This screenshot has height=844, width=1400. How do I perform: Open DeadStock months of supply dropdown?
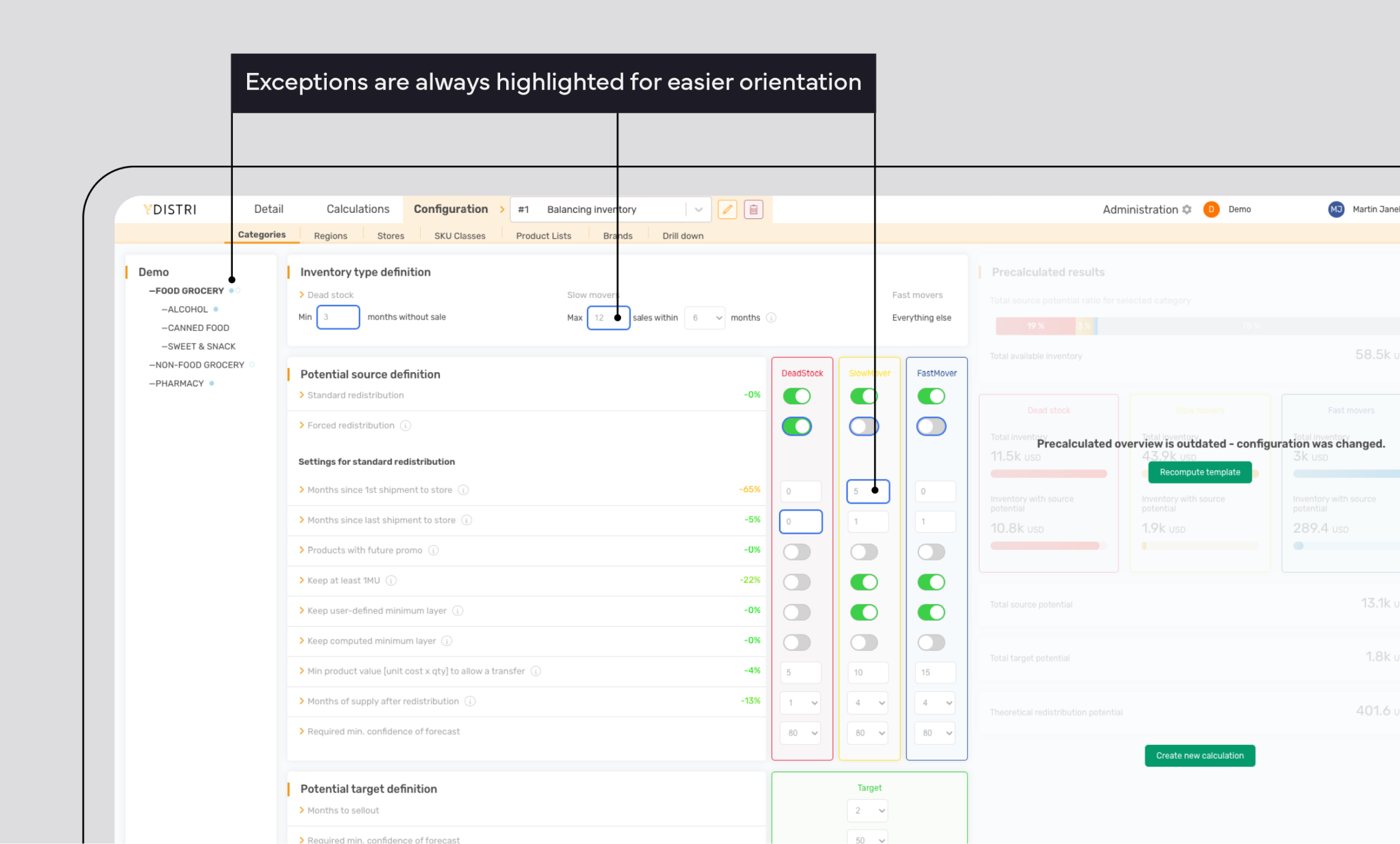coord(801,703)
